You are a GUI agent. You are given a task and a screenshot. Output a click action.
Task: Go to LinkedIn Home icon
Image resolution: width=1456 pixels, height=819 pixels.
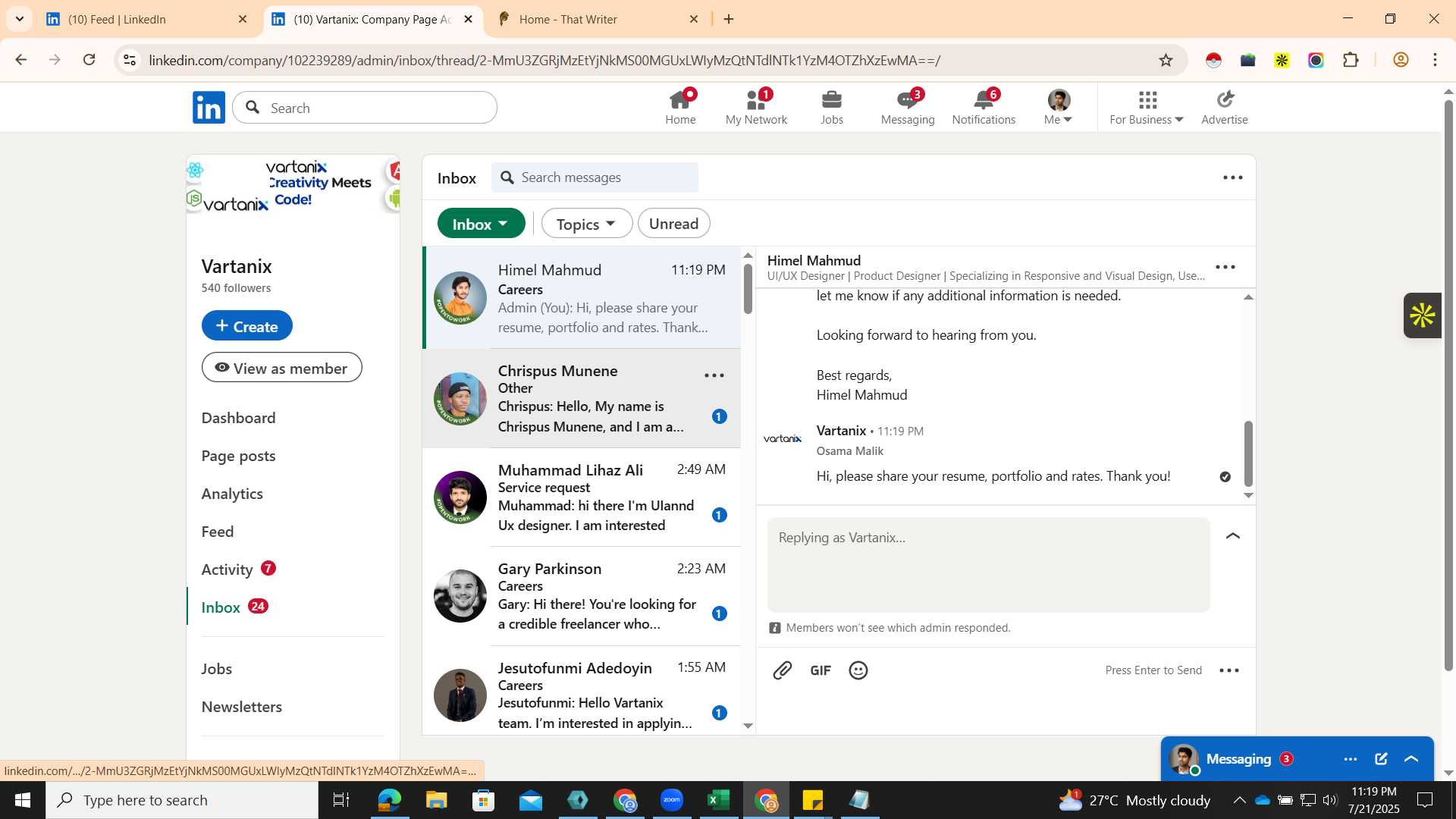(680, 107)
